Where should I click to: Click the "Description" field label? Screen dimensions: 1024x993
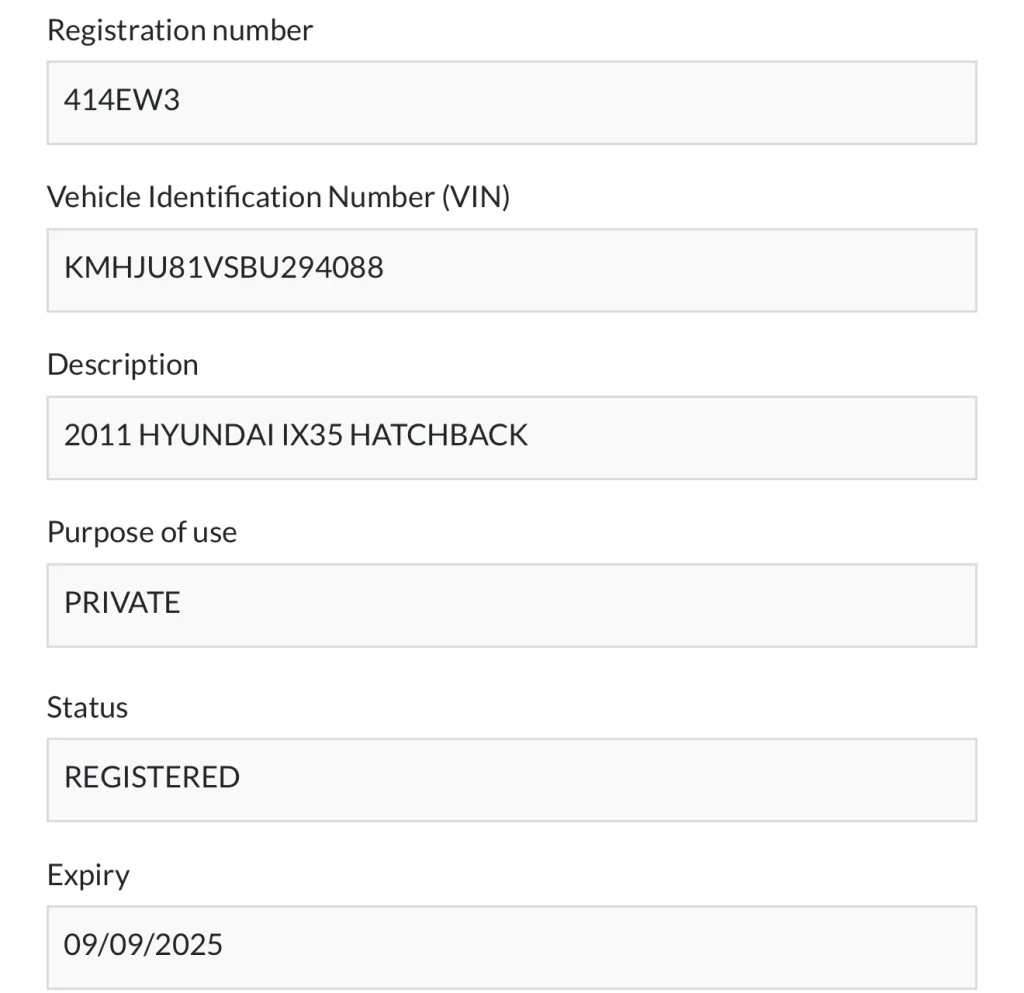pyautogui.click(x=122, y=365)
